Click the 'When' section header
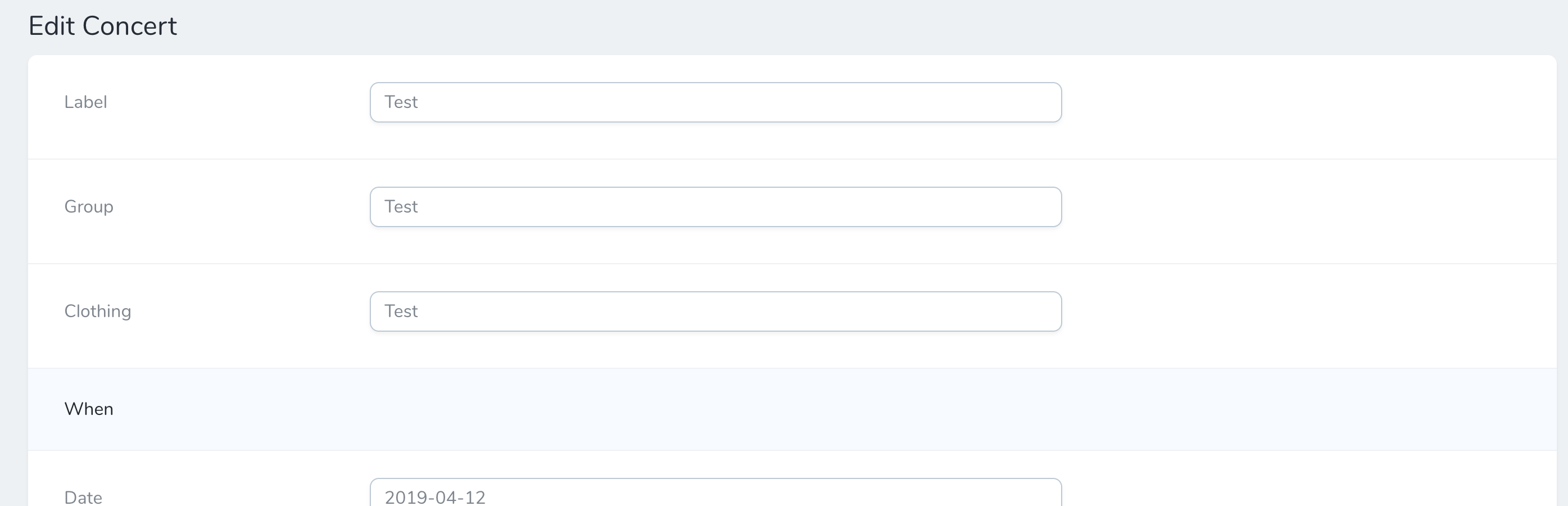Screen dimensions: 1568x506 pos(89,409)
